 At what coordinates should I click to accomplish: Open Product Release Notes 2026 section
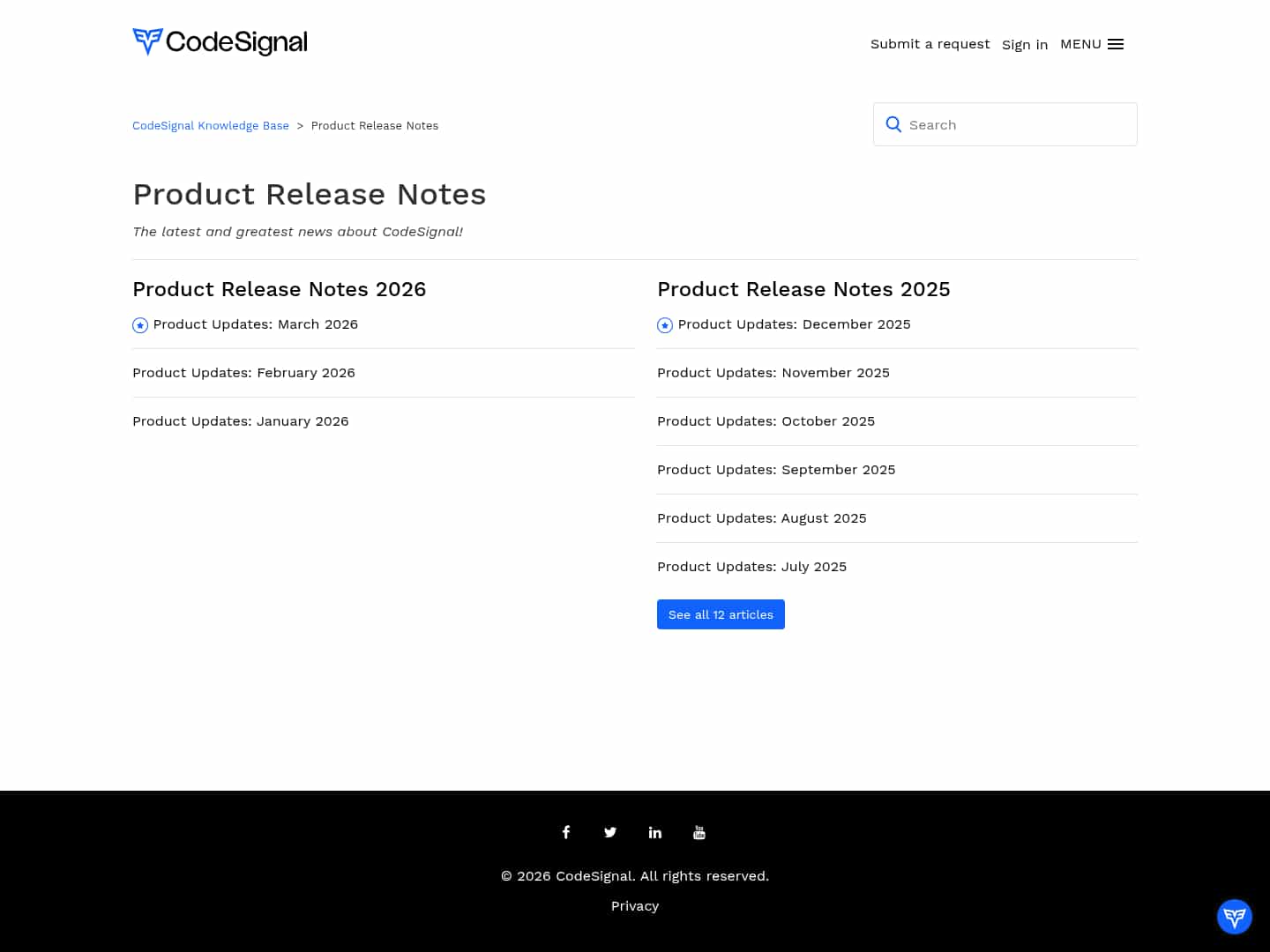point(280,289)
